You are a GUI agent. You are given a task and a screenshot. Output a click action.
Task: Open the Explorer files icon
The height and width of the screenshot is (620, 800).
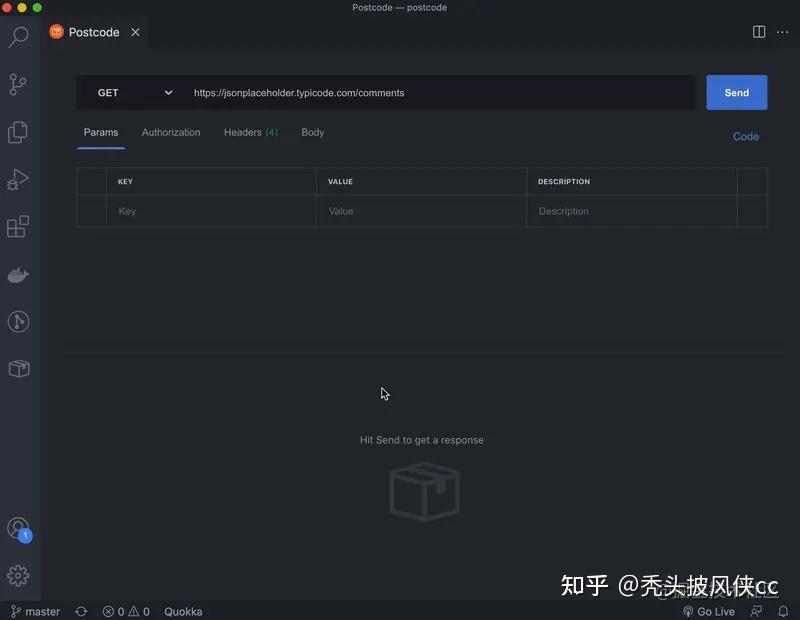18,132
